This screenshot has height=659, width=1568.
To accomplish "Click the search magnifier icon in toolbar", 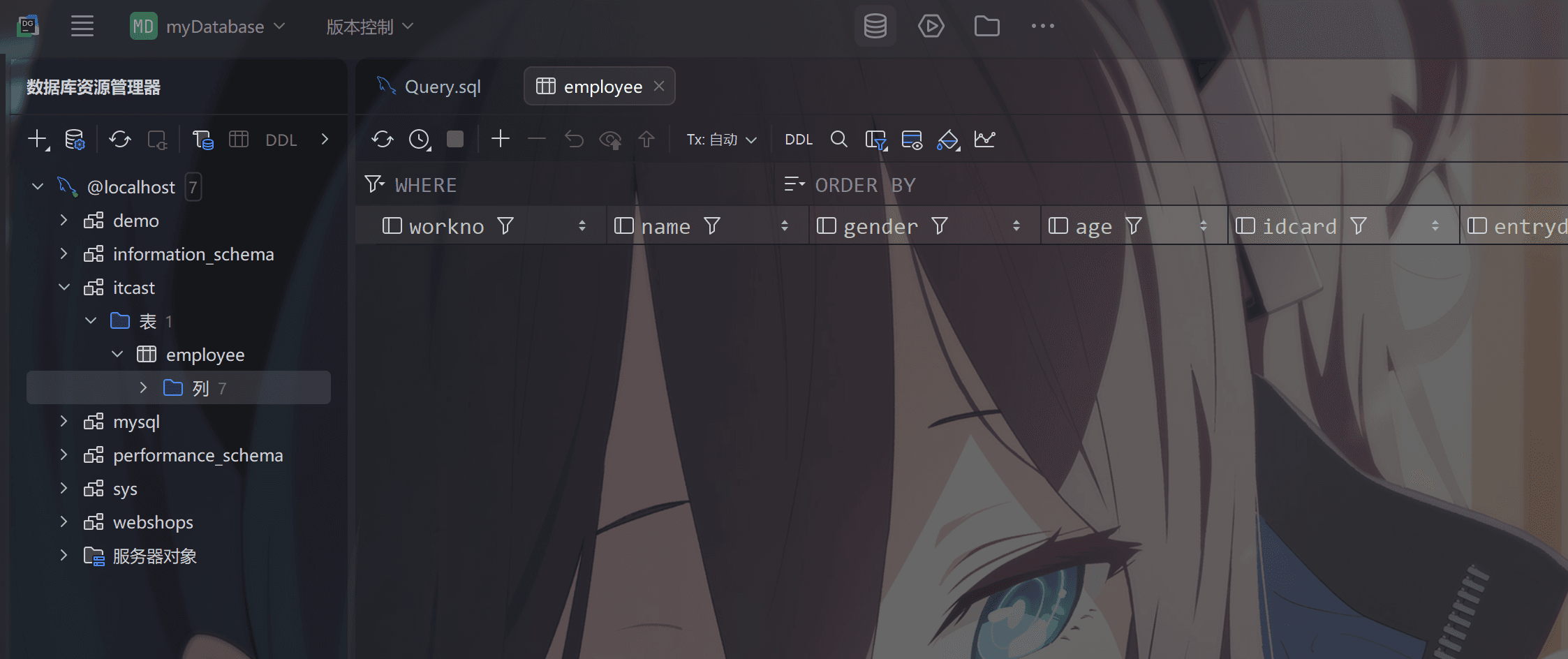I will point(838,140).
